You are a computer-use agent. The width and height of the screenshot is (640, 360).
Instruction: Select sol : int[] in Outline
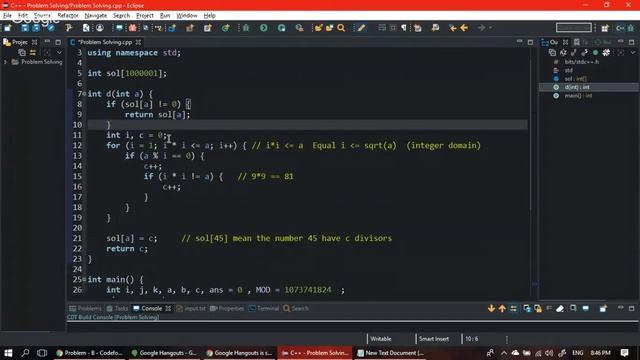point(576,79)
